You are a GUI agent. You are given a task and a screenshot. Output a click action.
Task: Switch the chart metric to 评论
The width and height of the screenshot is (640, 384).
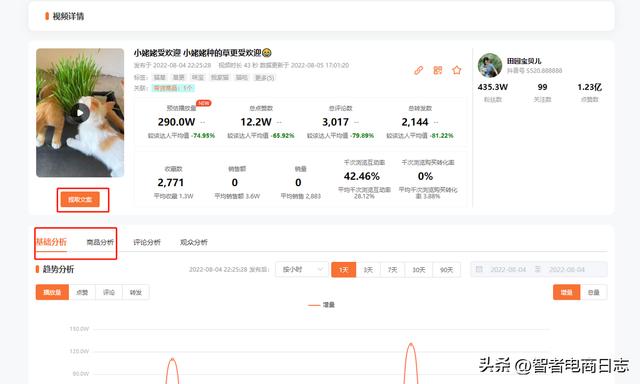(x=109, y=292)
